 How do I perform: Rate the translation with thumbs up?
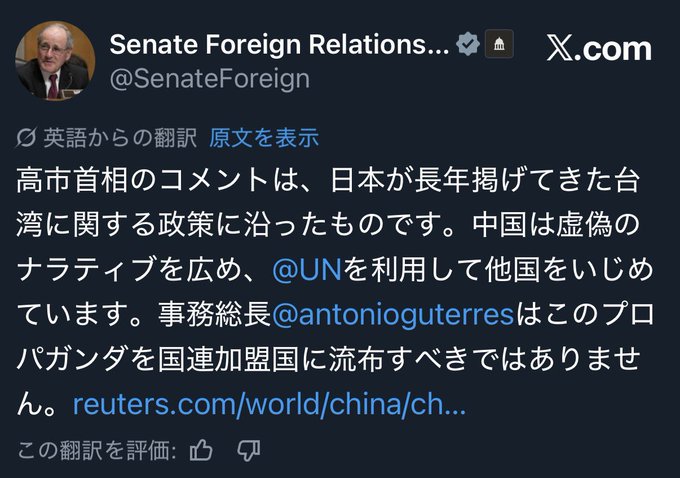pyautogui.click(x=201, y=450)
